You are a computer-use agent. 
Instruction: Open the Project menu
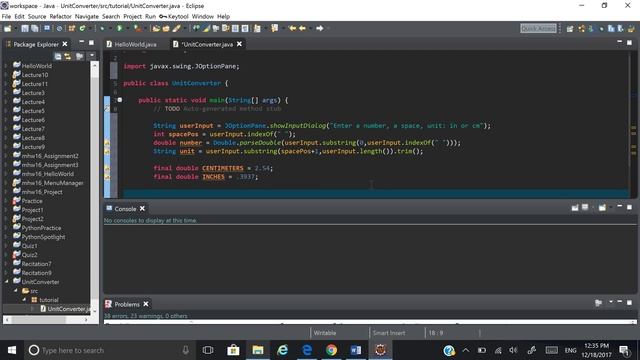tap(133, 16)
